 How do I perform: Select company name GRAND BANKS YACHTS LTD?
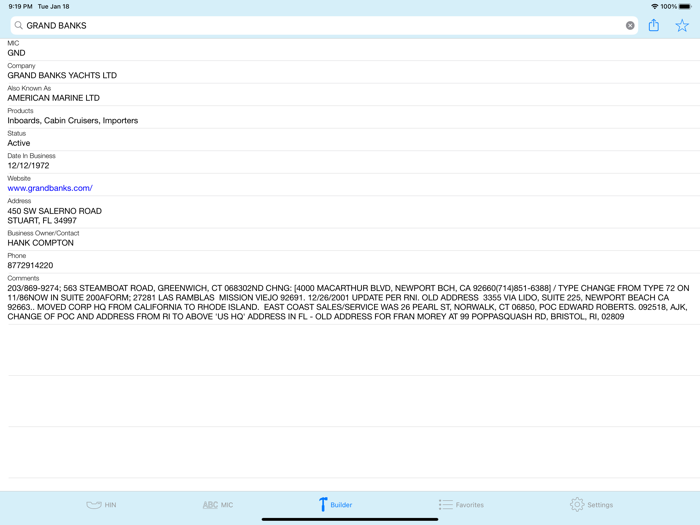pos(62,75)
